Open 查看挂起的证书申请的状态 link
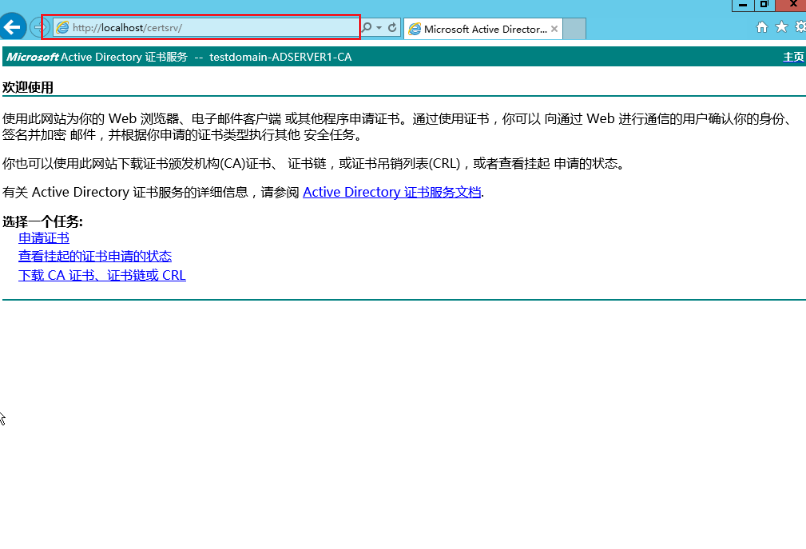 tap(95, 256)
